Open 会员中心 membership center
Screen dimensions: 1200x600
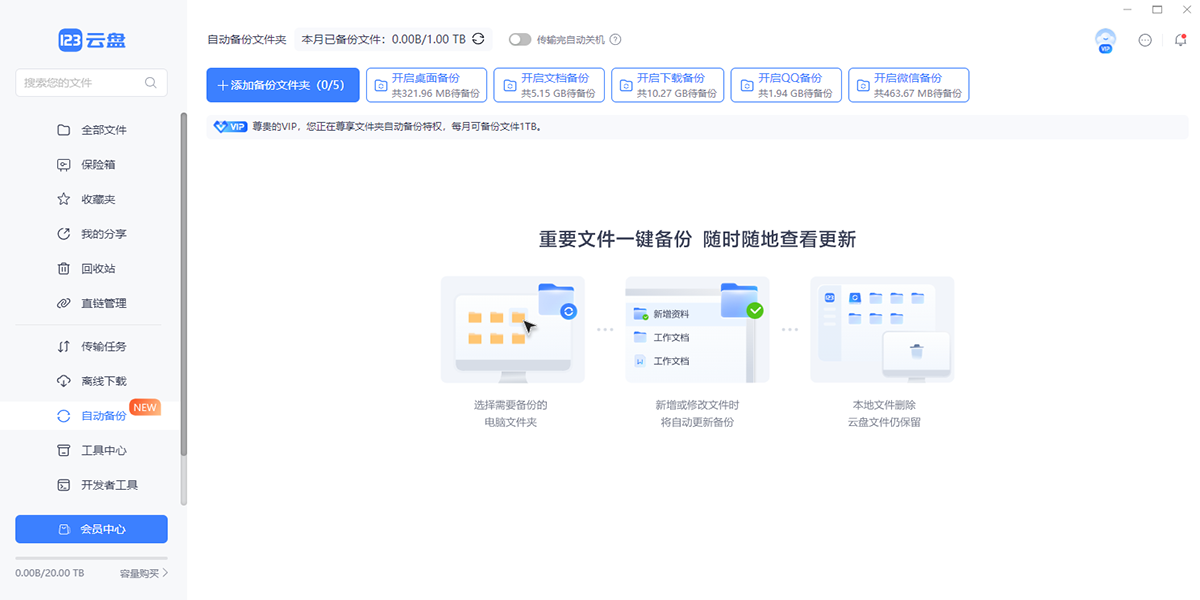click(91, 529)
